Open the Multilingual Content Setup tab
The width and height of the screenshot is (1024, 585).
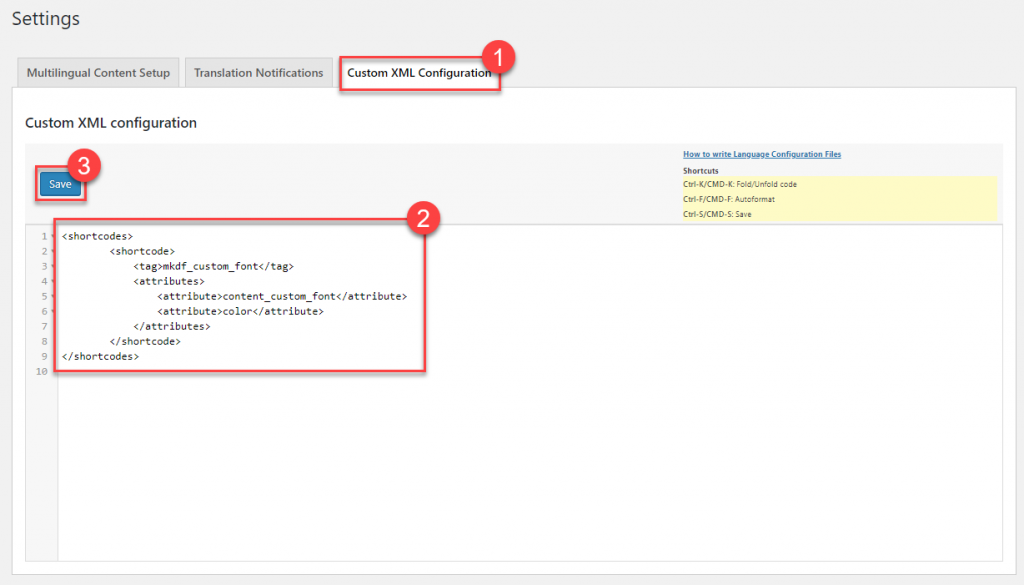coord(98,72)
